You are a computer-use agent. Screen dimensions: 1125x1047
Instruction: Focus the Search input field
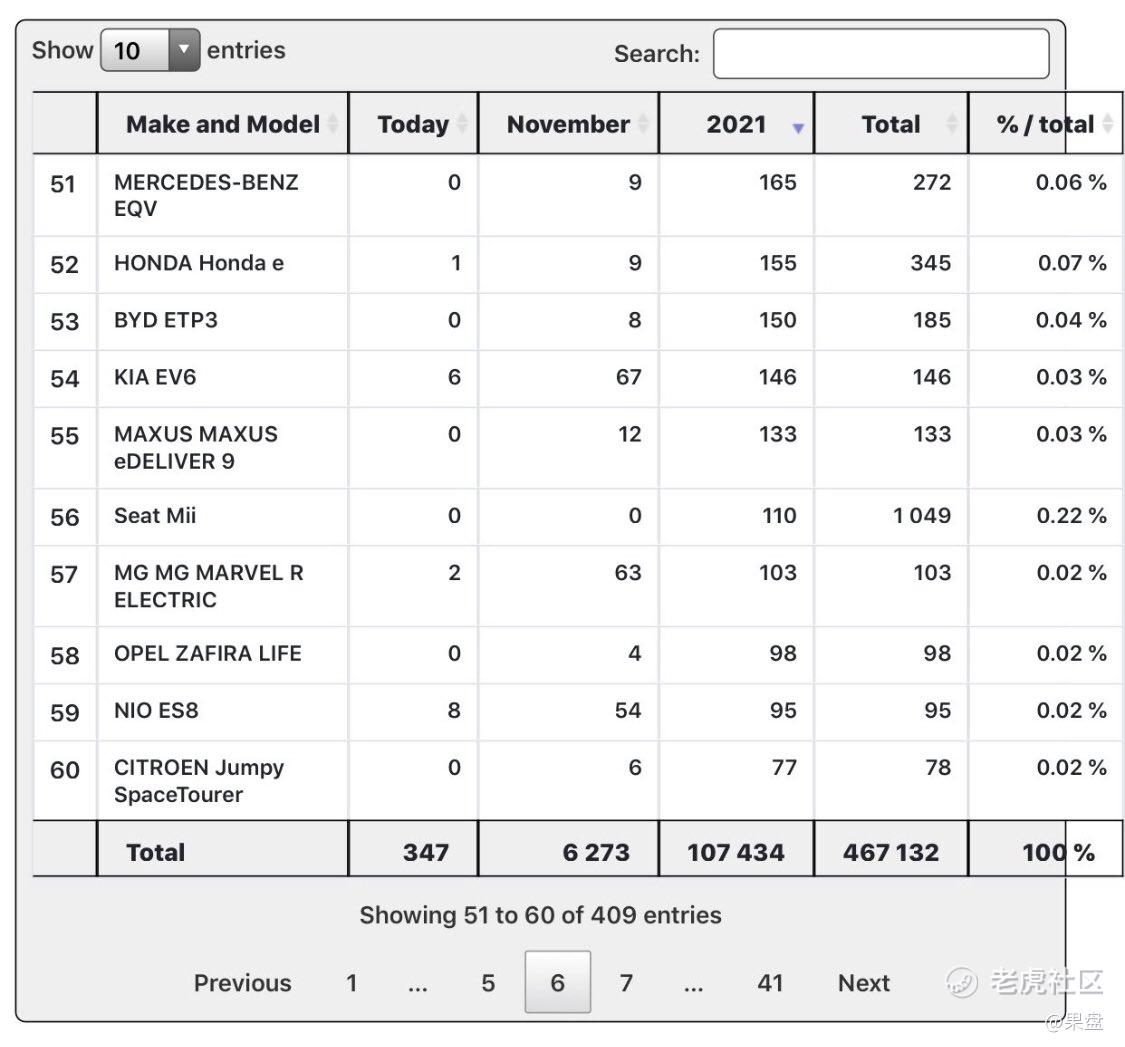(x=881, y=54)
